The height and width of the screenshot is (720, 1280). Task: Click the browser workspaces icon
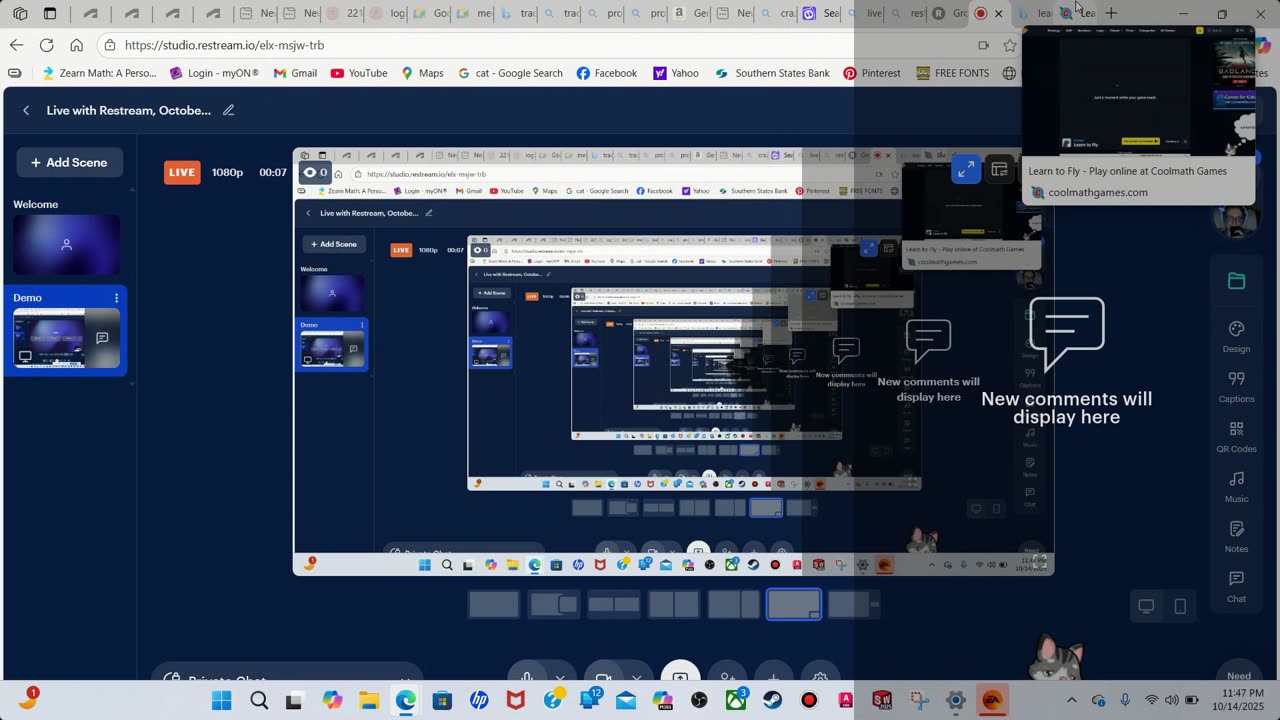[20, 13]
